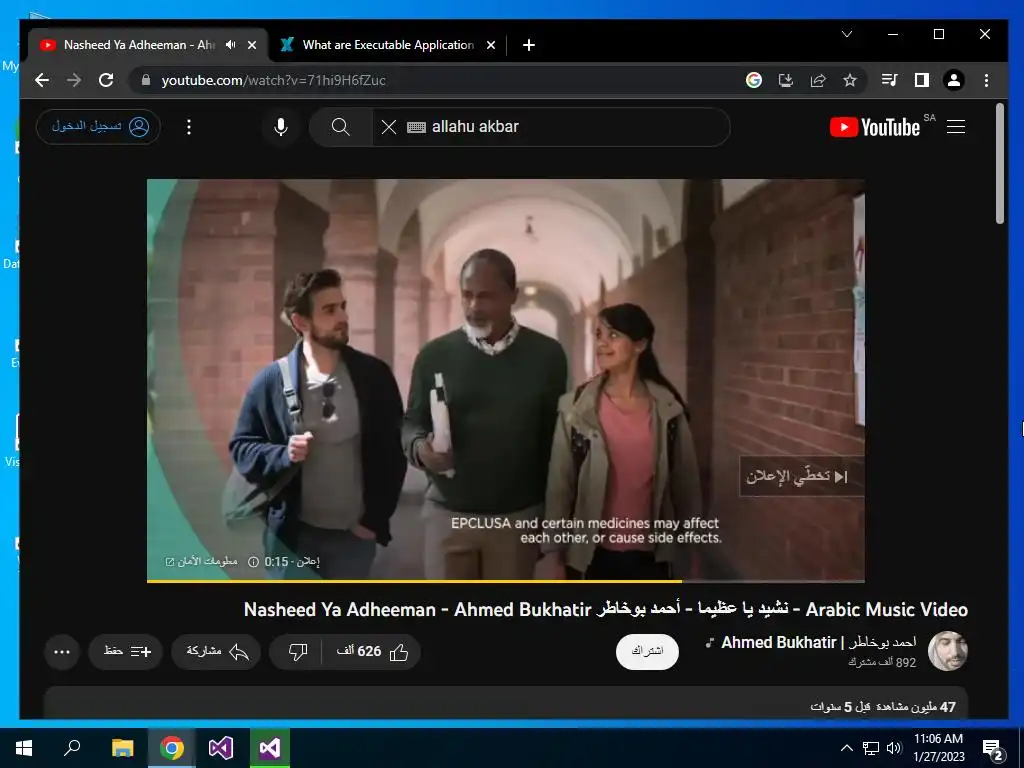1024x768 pixels.
Task: Open the Chrome profile avatar
Action: click(x=953, y=80)
